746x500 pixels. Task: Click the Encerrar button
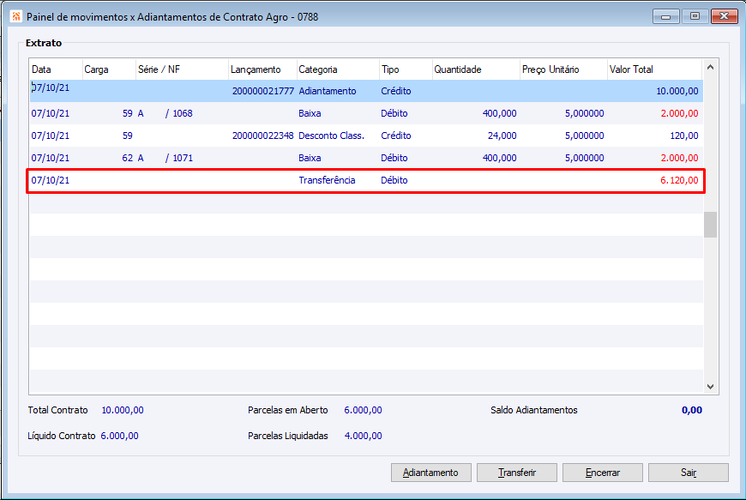point(602,472)
